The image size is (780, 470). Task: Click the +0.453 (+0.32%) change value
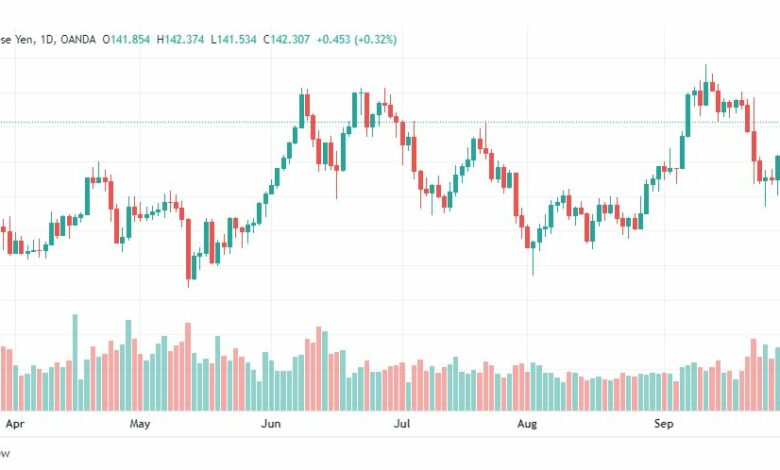pos(357,39)
